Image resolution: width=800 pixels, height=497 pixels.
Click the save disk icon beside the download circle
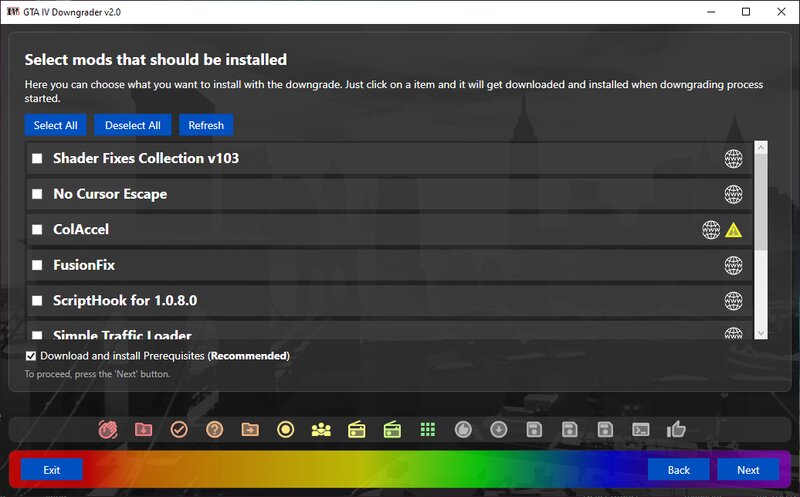[534, 430]
